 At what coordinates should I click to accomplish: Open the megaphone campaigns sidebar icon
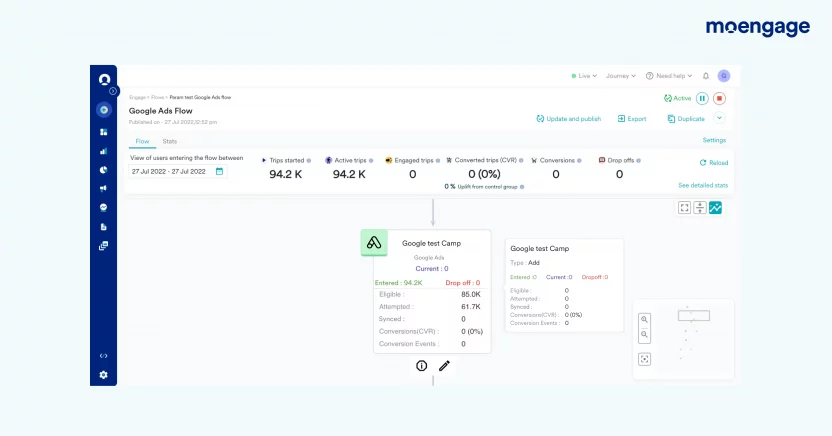[103, 188]
